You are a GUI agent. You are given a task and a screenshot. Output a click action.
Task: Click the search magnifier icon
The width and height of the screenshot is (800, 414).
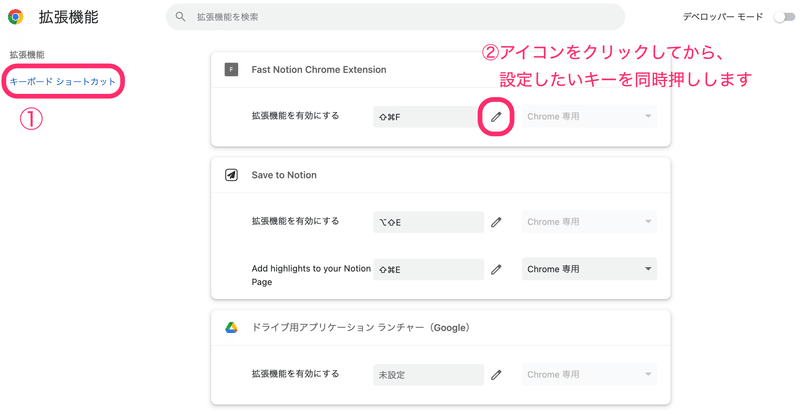(x=180, y=17)
